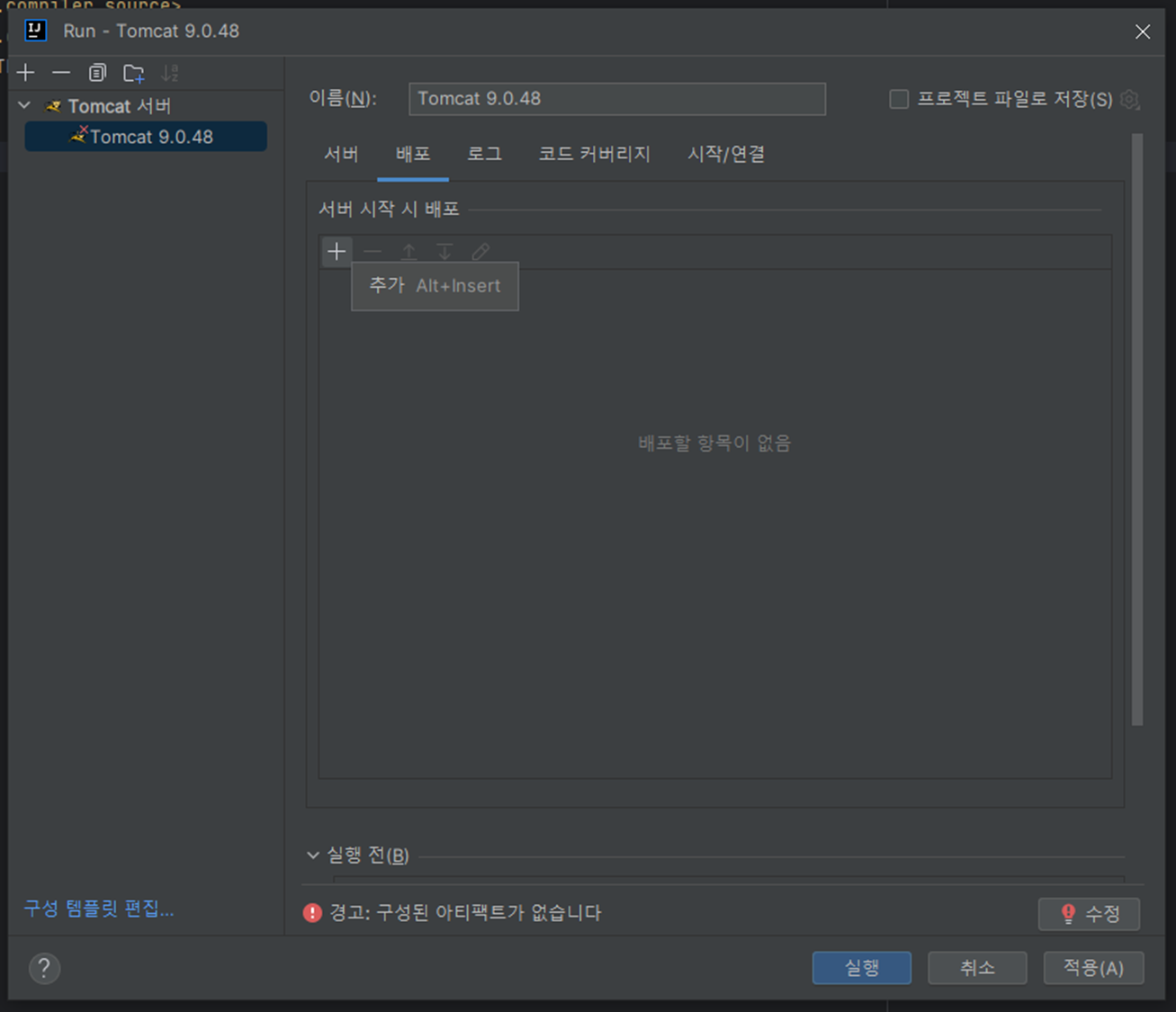Switch to the 배포 tab
1176x1012 pixels.
coord(413,154)
